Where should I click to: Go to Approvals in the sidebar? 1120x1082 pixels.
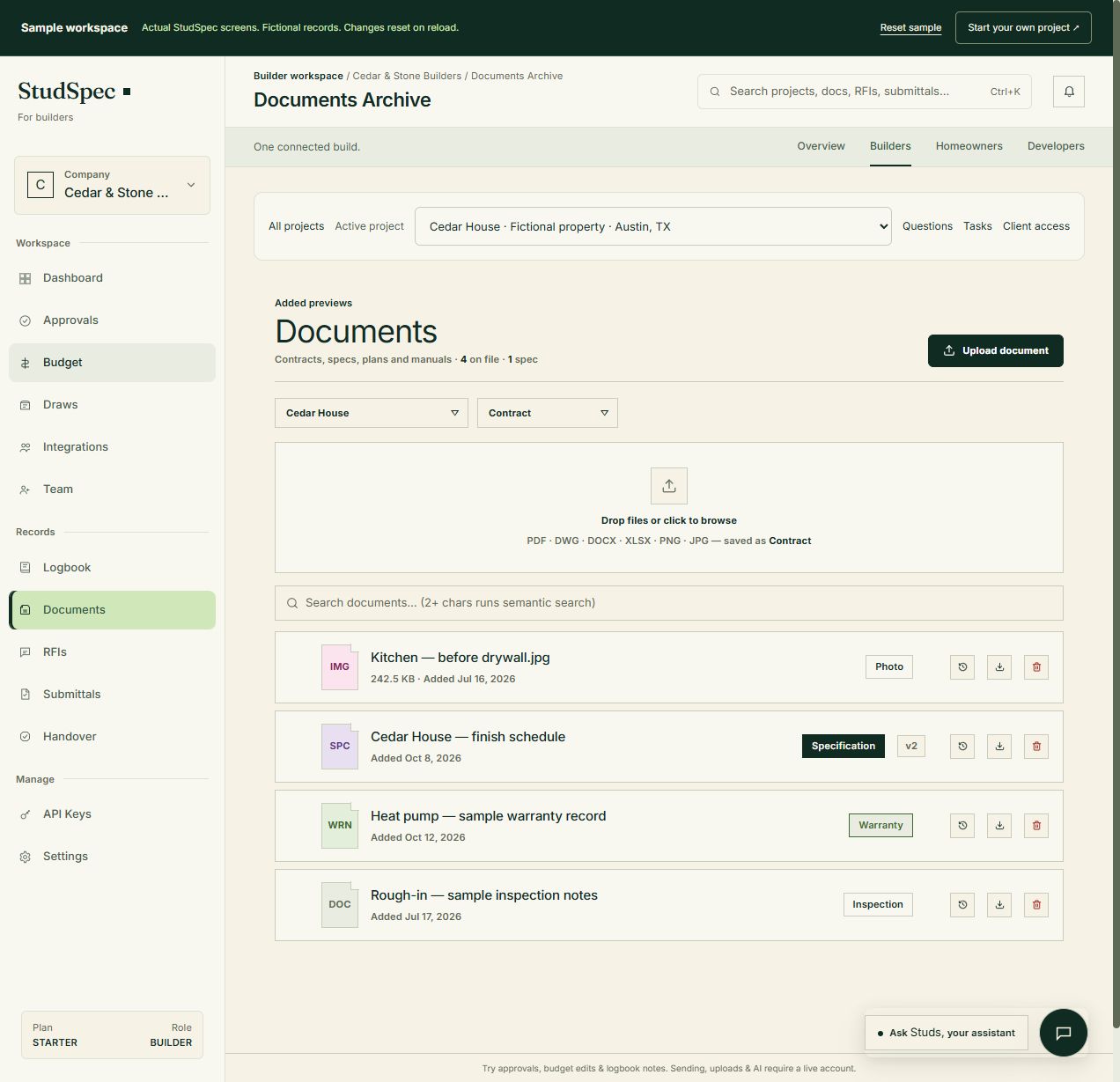click(112, 320)
